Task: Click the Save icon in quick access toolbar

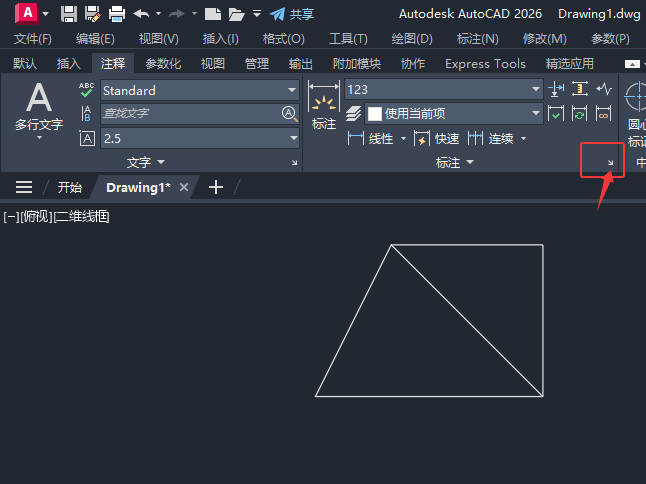Action: [x=69, y=14]
